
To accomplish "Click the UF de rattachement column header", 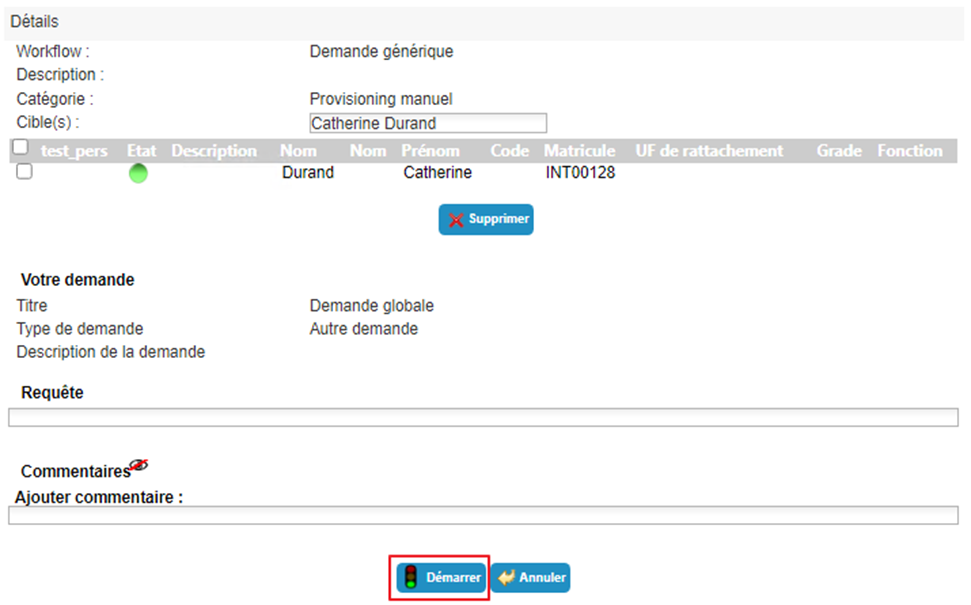I will tap(709, 151).
